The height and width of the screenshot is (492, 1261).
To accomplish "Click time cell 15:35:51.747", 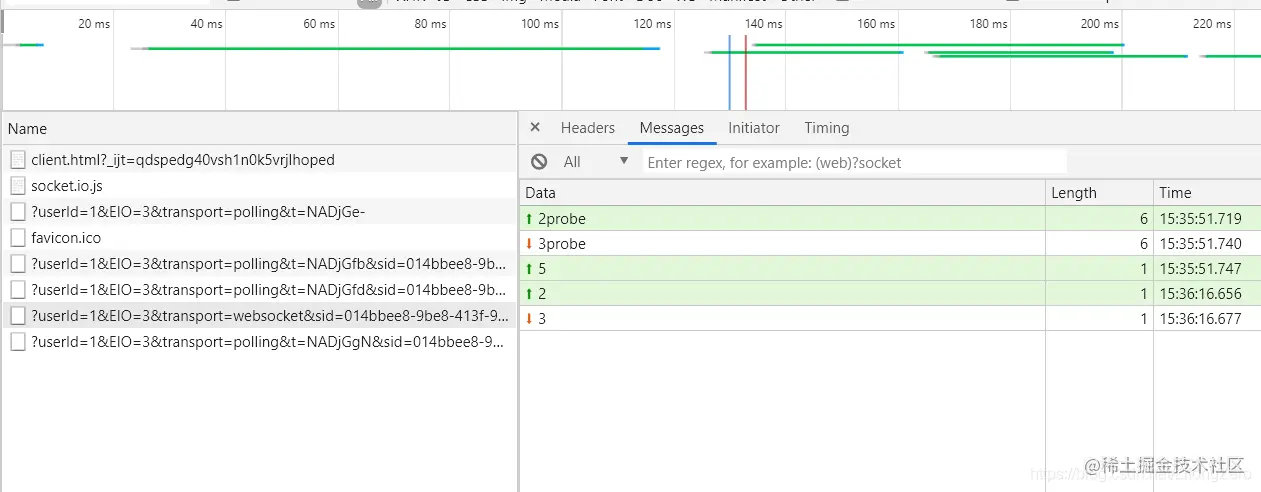I will pos(1200,268).
